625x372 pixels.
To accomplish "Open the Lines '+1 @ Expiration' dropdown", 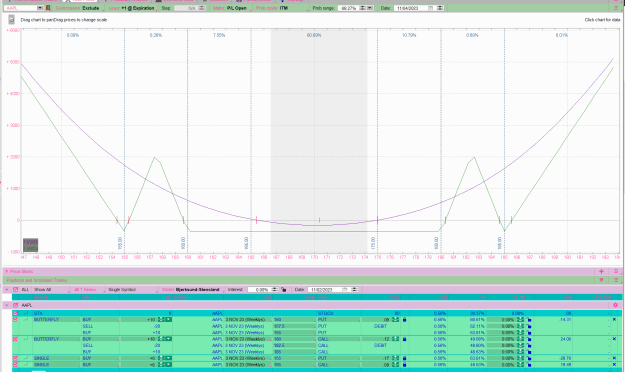I will point(132,8).
